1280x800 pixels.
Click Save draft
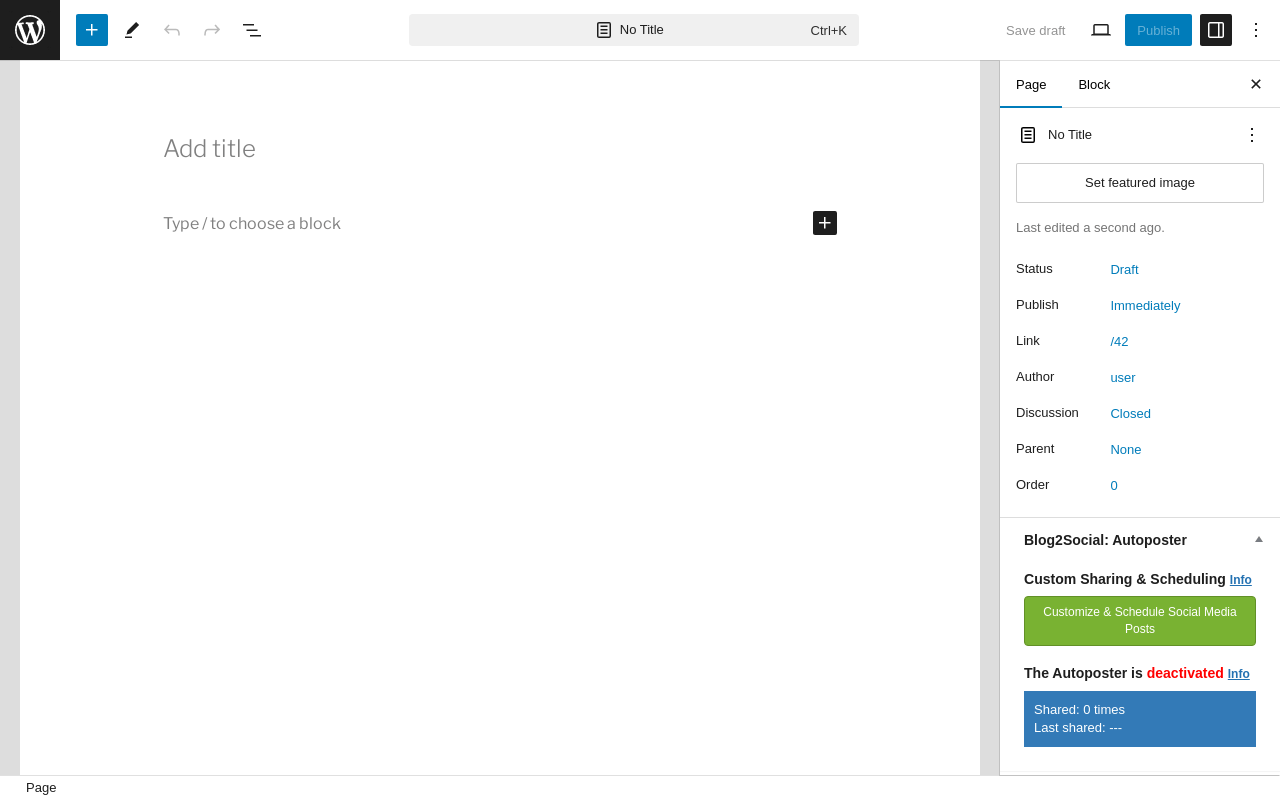[1035, 30]
